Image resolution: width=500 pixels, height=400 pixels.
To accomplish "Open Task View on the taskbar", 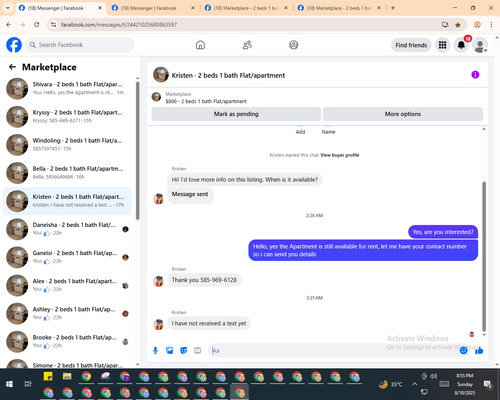I will click(28, 384).
